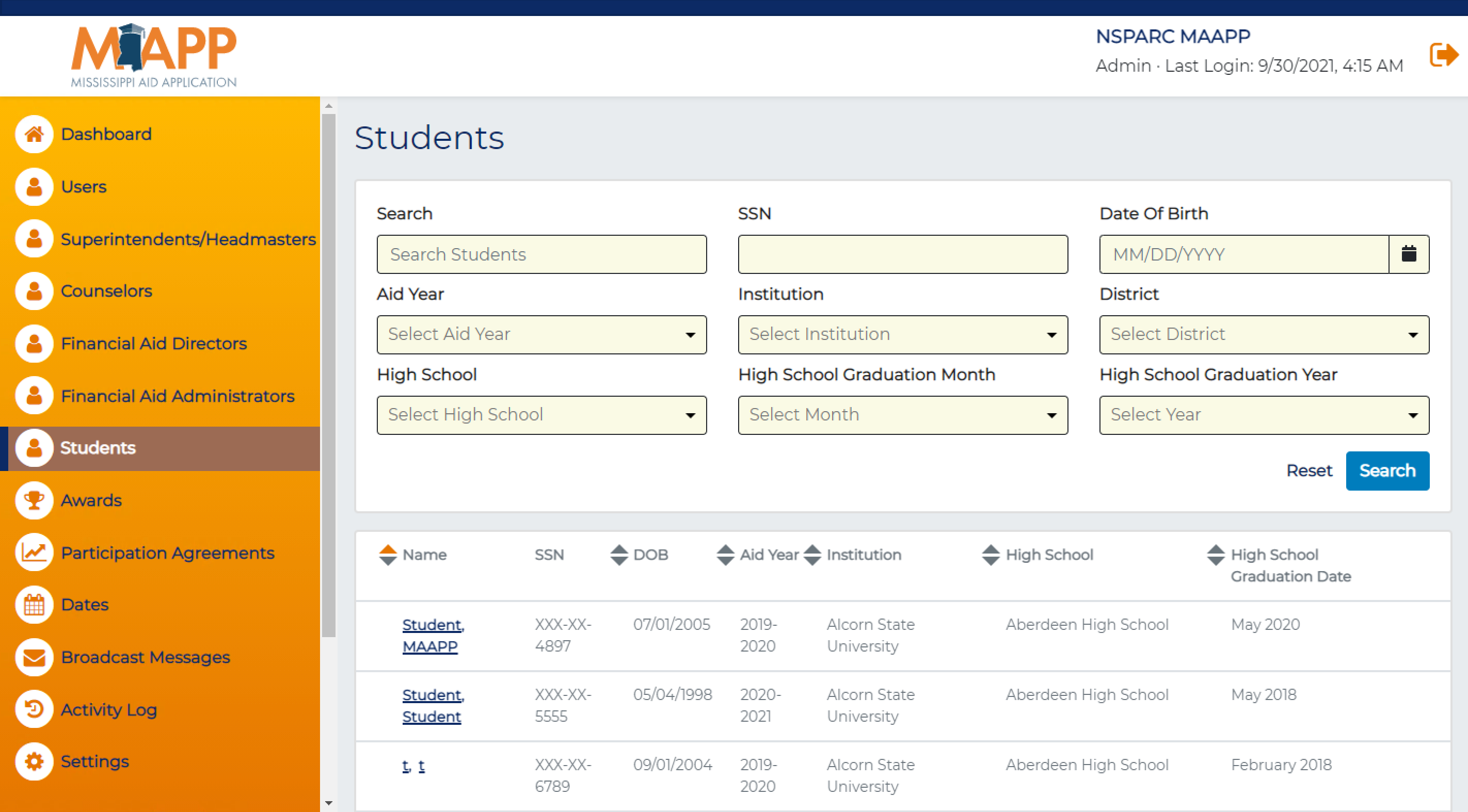Go to Financial Aid Directors page

[x=153, y=344]
